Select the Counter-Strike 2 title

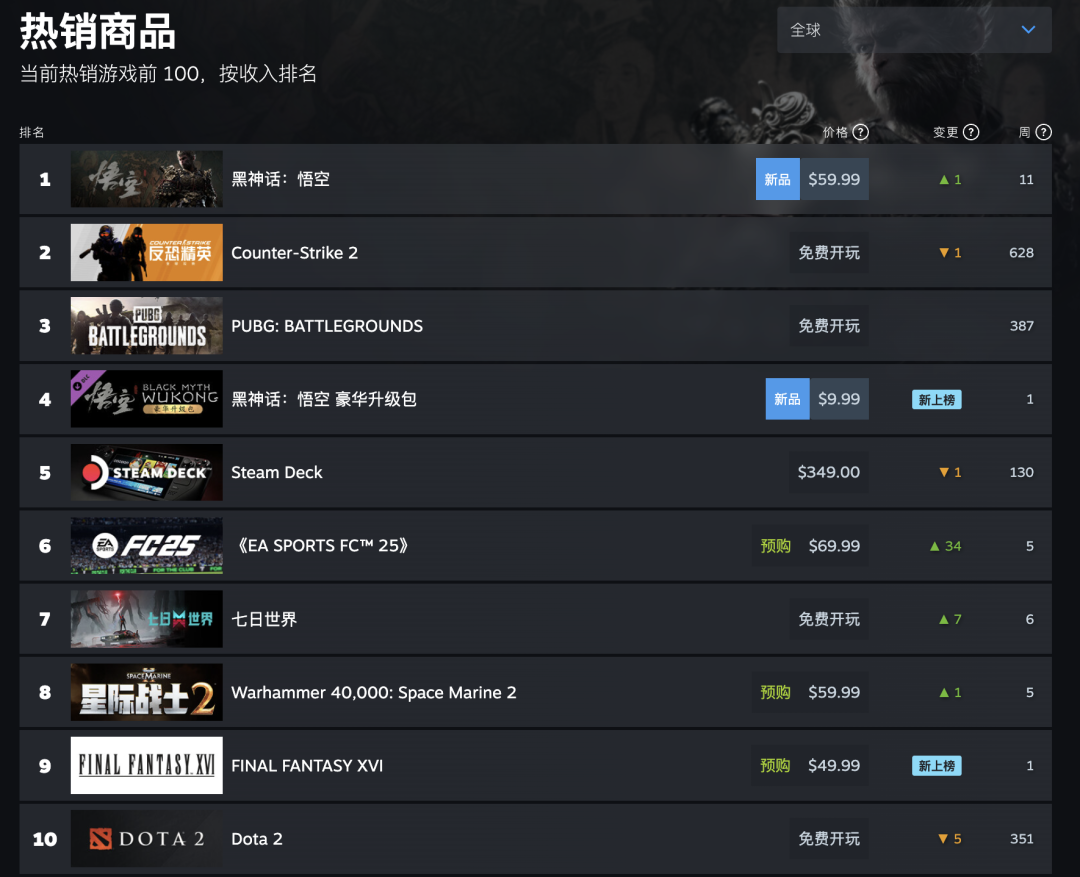point(294,253)
